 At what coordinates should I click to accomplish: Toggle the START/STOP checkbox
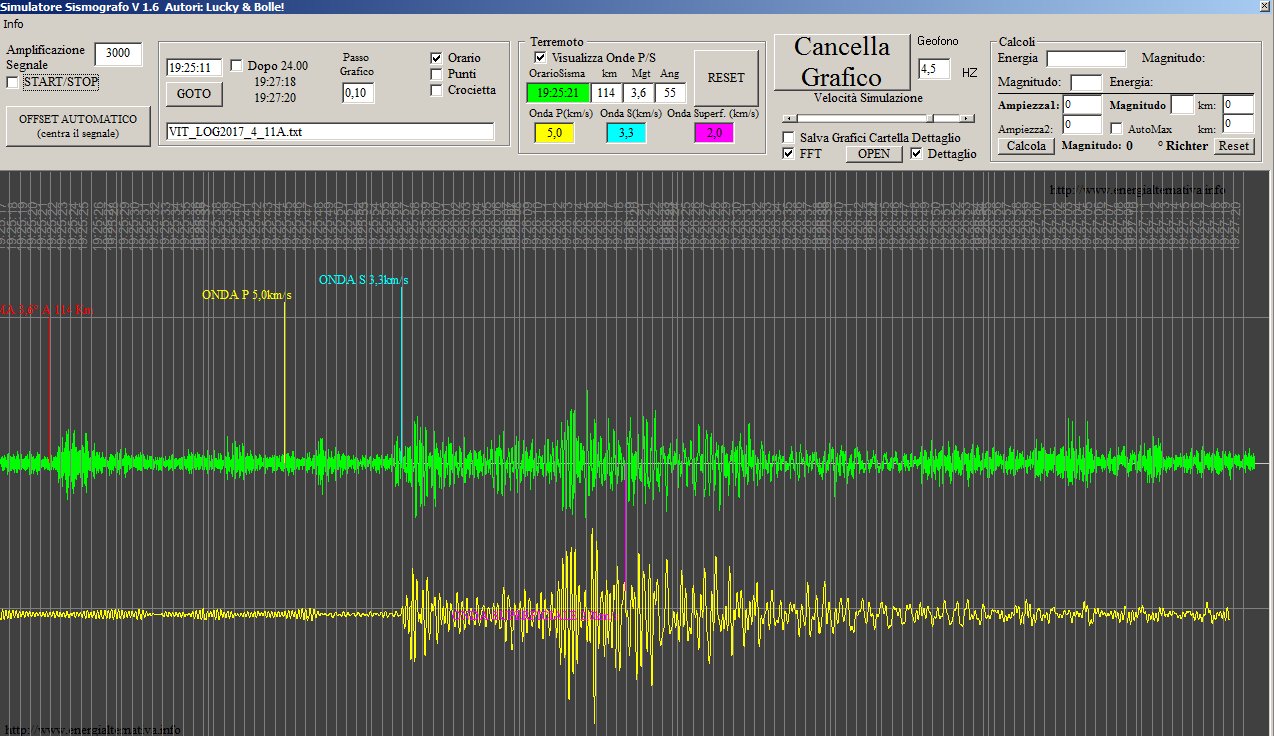click(13, 82)
